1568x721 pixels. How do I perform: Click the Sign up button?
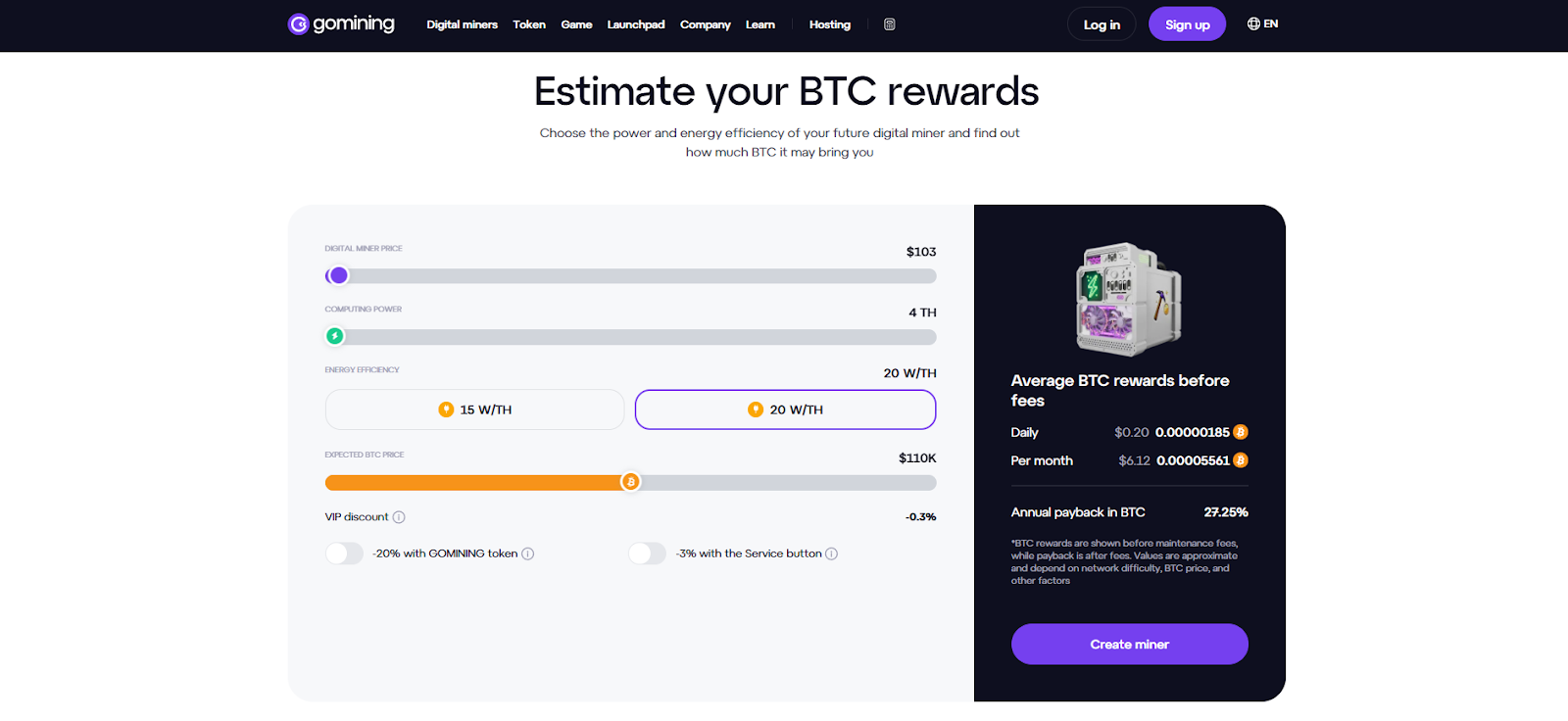[1188, 24]
